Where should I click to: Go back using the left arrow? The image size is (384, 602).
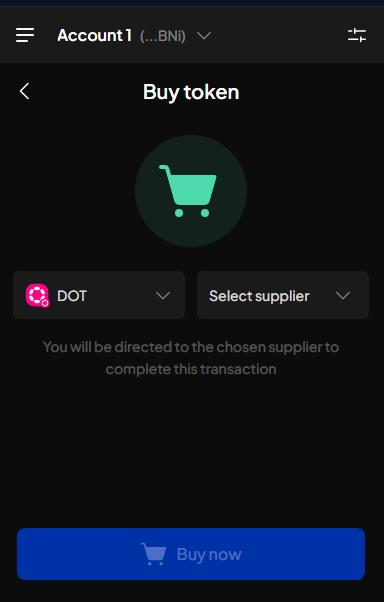click(x=25, y=91)
